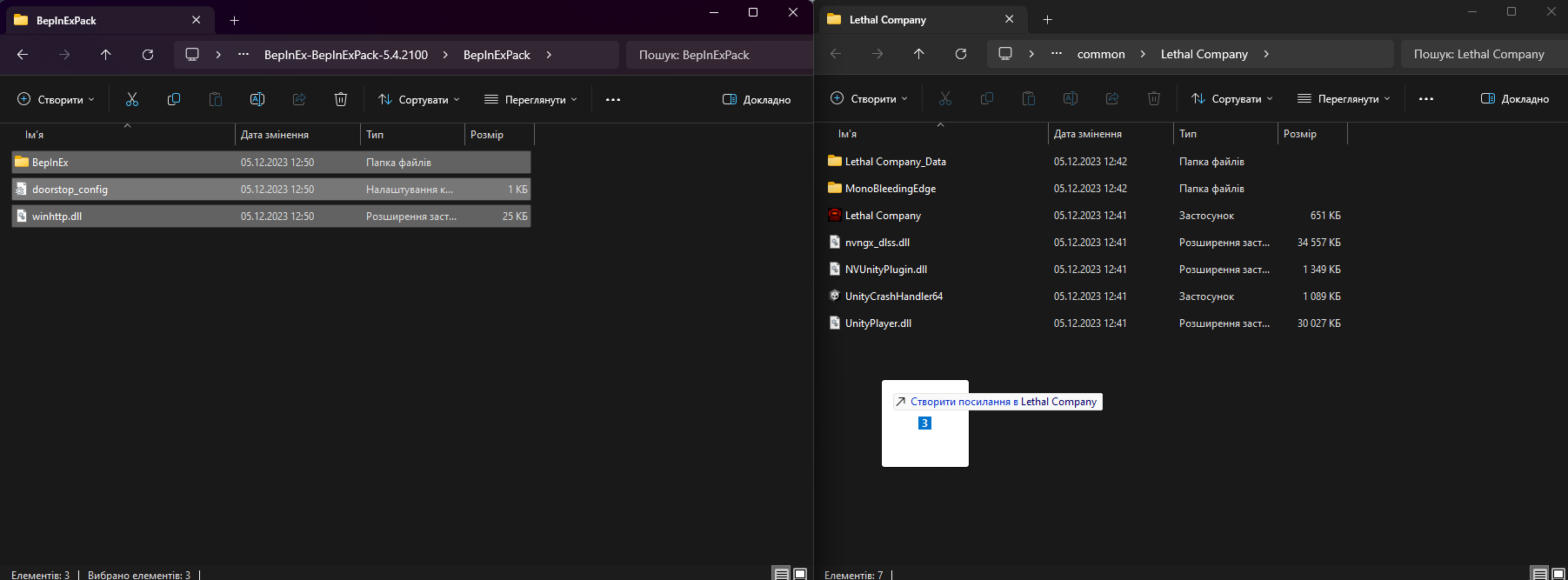
Task: Switch to details view in BepInExPack status bar
Action: (782, 574)
